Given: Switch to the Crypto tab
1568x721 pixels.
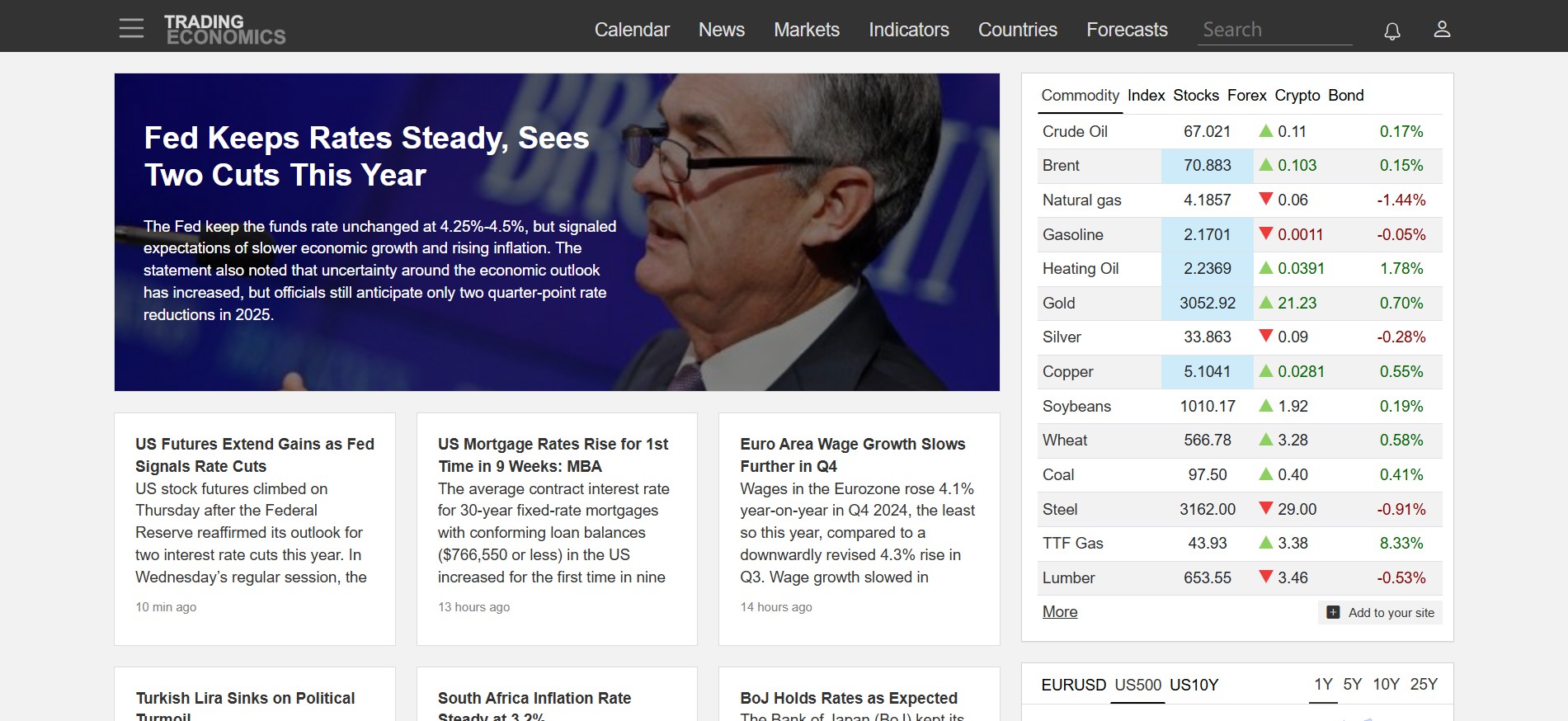Looking at the screenshot, I should click(1297, 96).
